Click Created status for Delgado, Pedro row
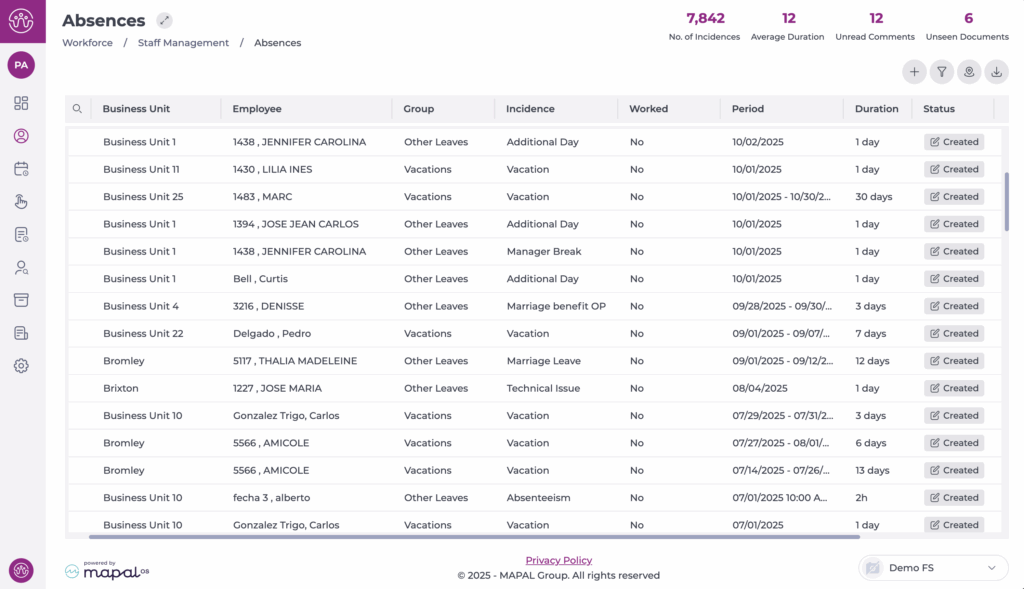The image size is (1024, 589). [x=953, y=334]
